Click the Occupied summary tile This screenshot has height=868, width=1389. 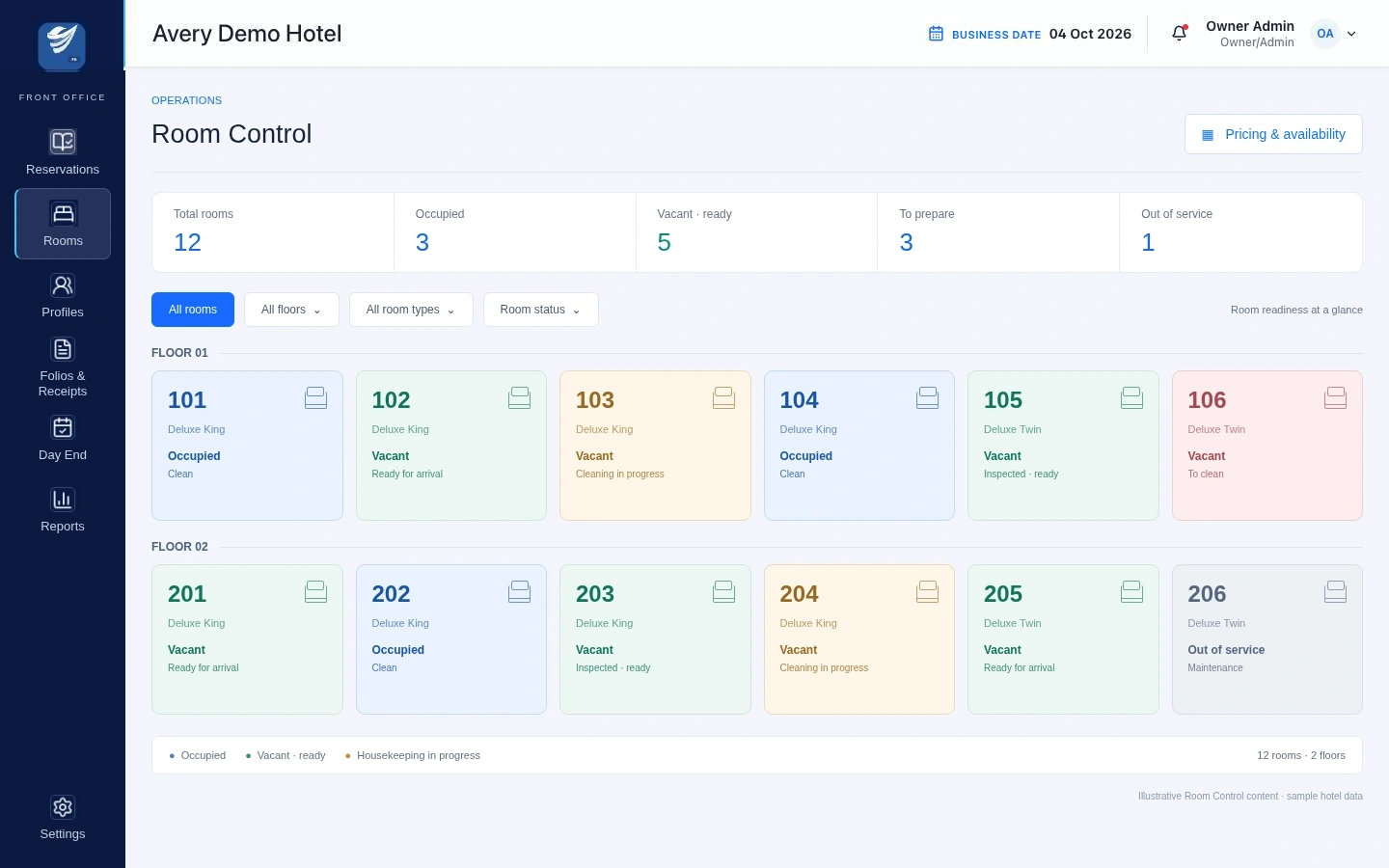515,232
